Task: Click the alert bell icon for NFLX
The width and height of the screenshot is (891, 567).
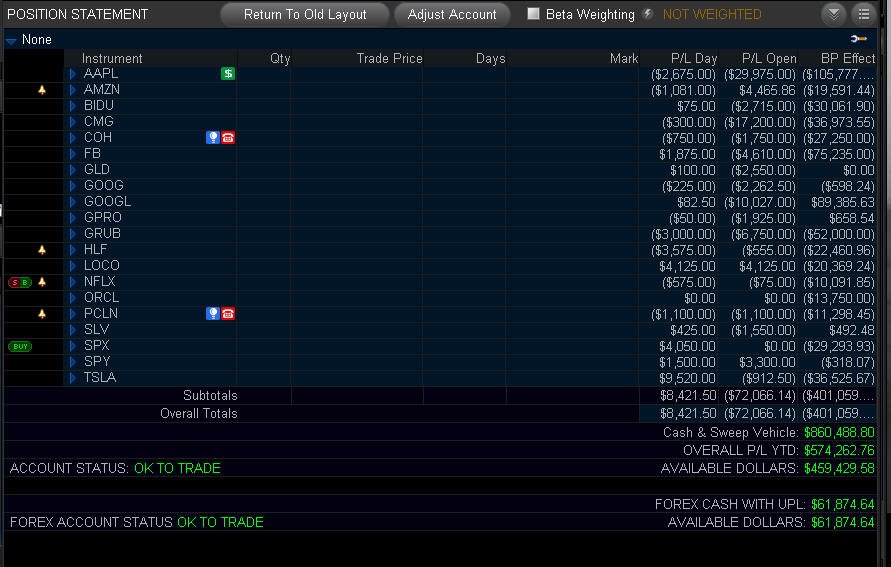Action: click(42, 282)
